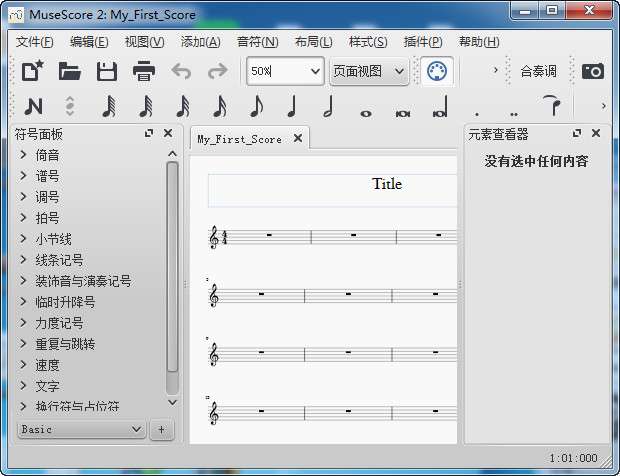
Task: Switch to My_First_Score tab
Action: [x=239, y=139]
